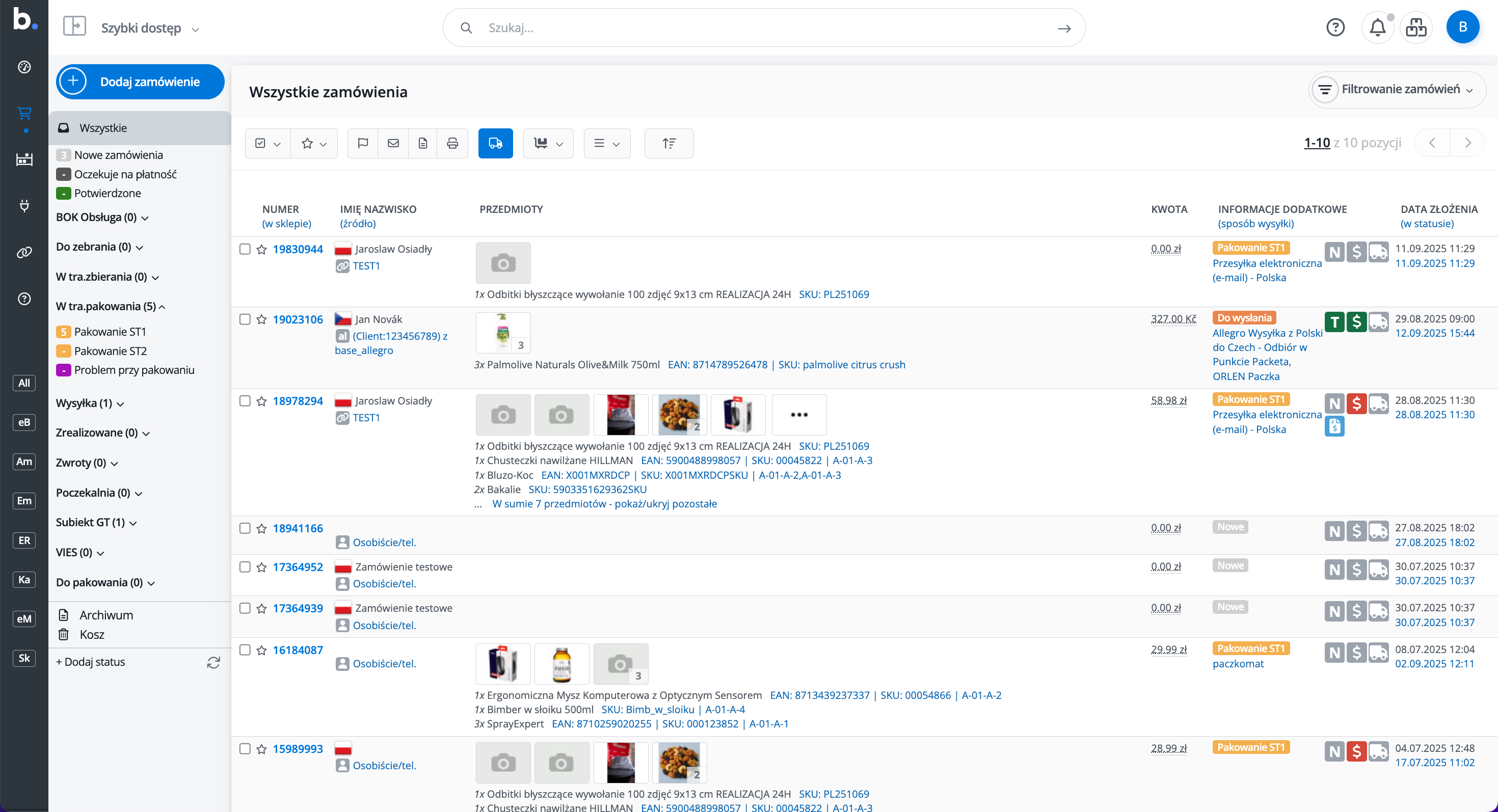
Task: Open the notifications bell icon
Action: [x=1377, y=28]
